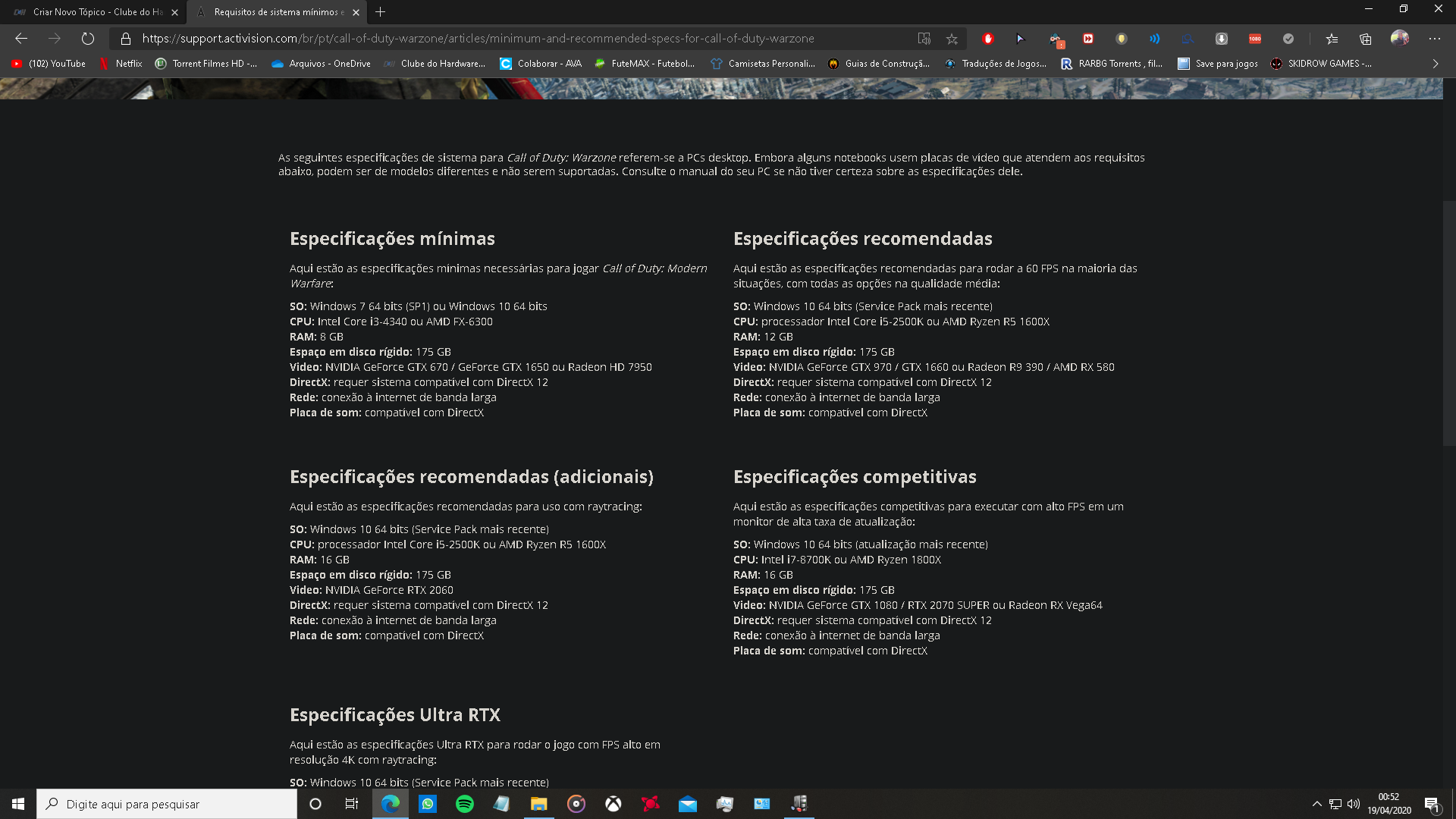Click the Especificações Ultra RTX heading
The image size is (1456, 819).
(395, 715)
